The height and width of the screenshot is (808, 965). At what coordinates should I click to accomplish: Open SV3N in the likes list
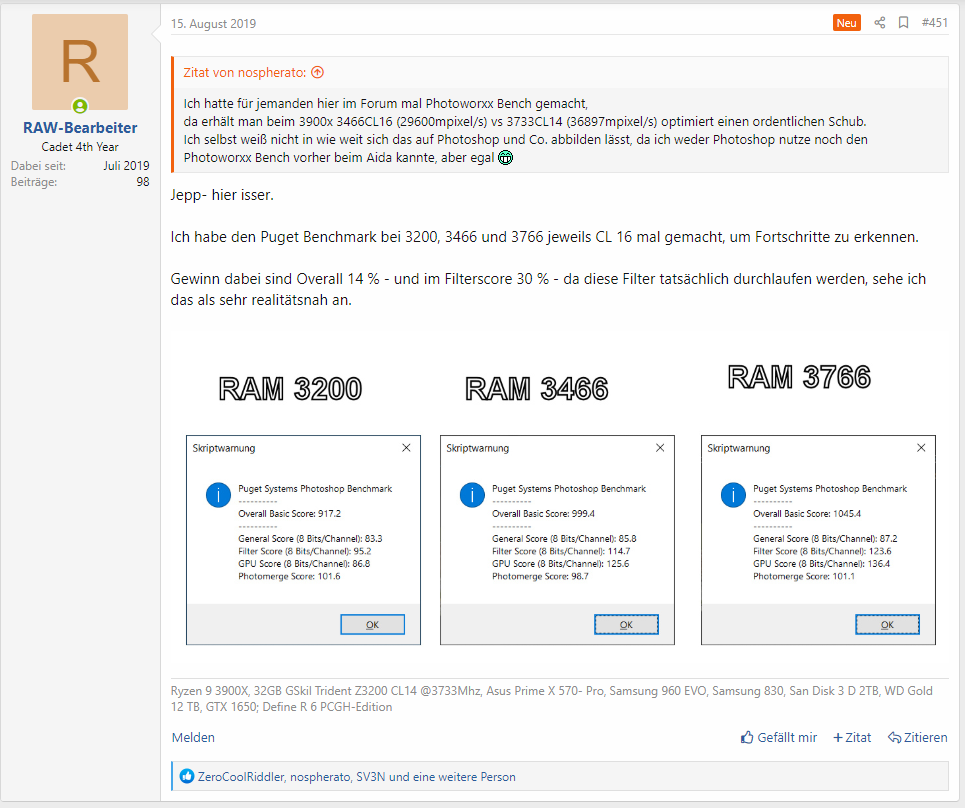pyautogui.click(x=370, y=777)
